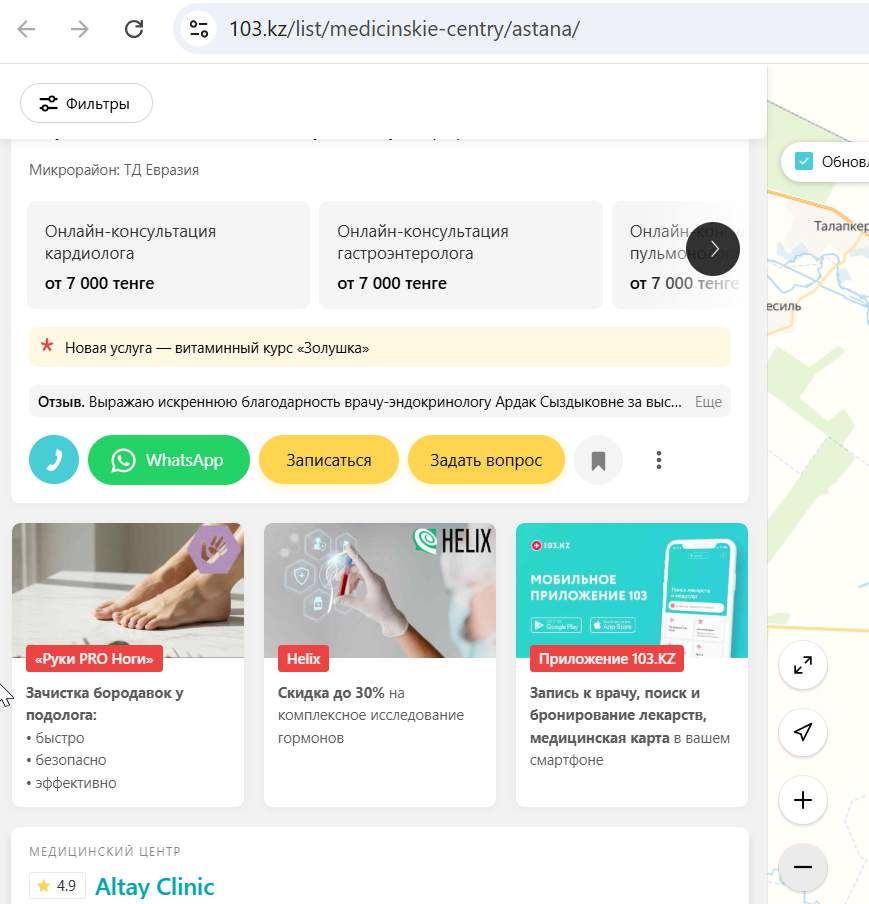
Task: Open the Фильтры filter button
Action: click(86, 103)
